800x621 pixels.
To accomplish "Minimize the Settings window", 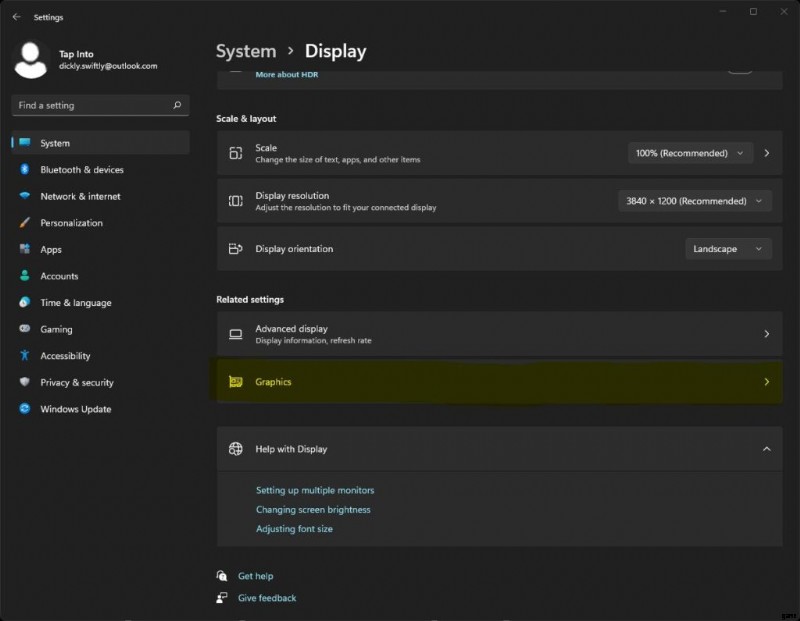I will [722, 11].
